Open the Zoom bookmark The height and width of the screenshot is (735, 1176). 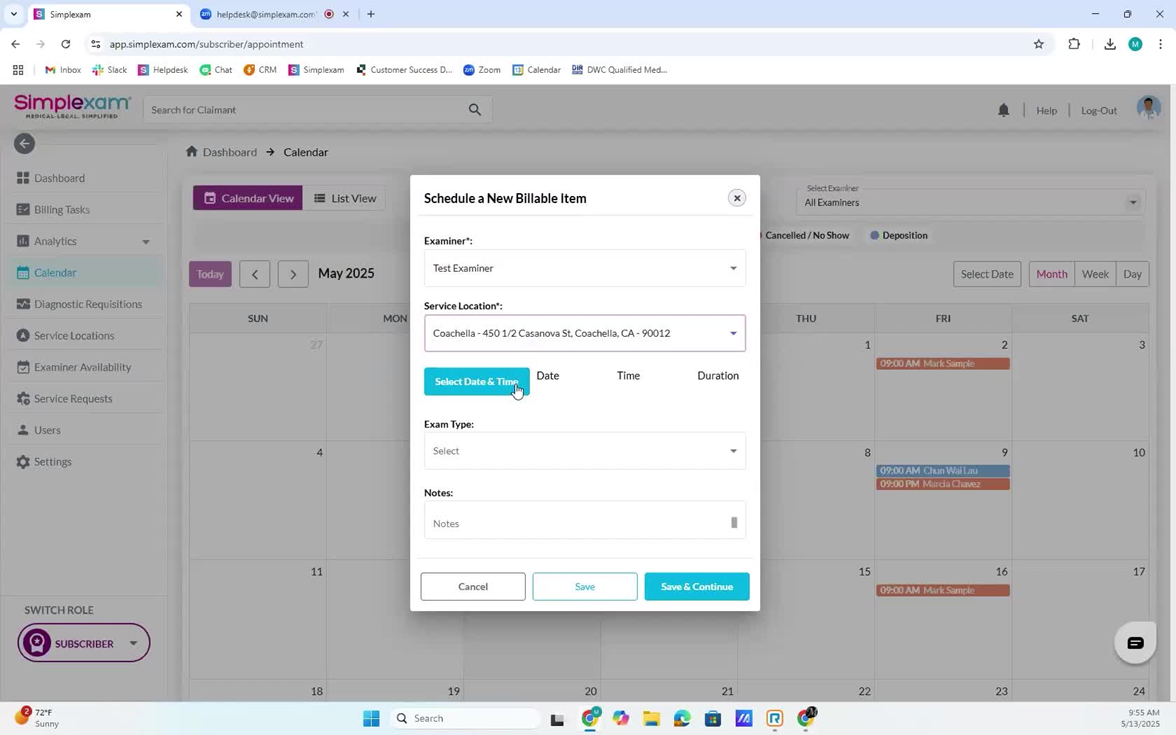[482, 69]
